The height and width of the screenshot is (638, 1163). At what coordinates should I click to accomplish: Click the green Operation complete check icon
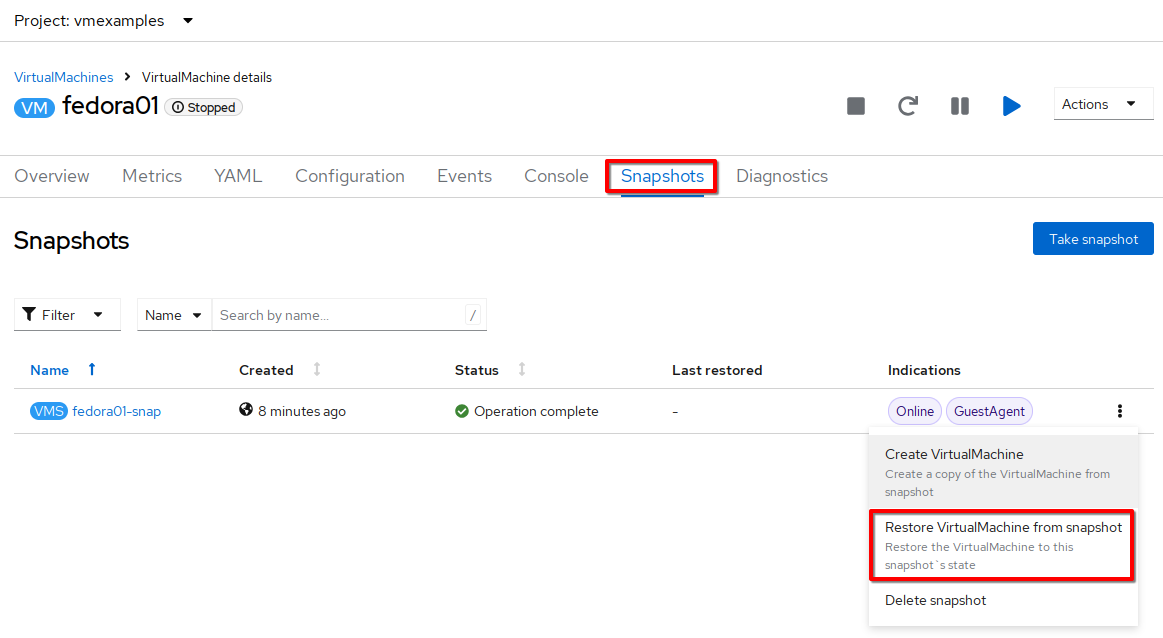point(461,411)
